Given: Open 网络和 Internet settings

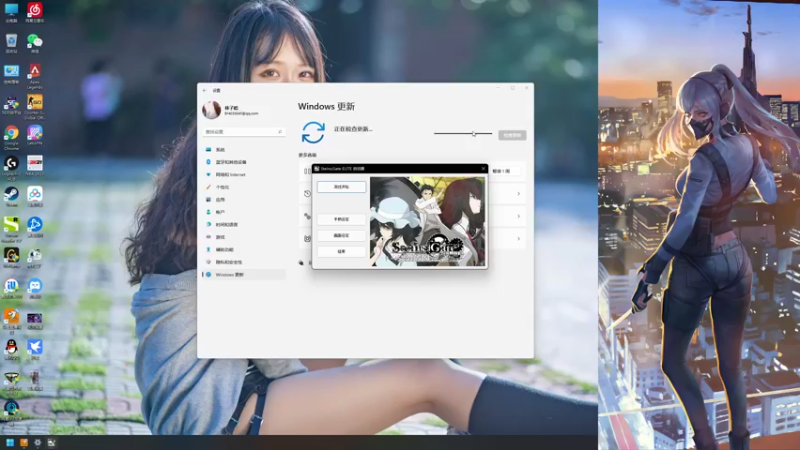Looking at the screenshot, I should (243, 174).
